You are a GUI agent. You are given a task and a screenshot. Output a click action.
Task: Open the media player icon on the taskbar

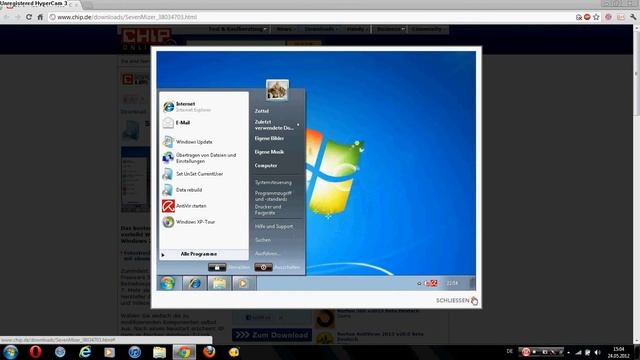coord(109,352)
